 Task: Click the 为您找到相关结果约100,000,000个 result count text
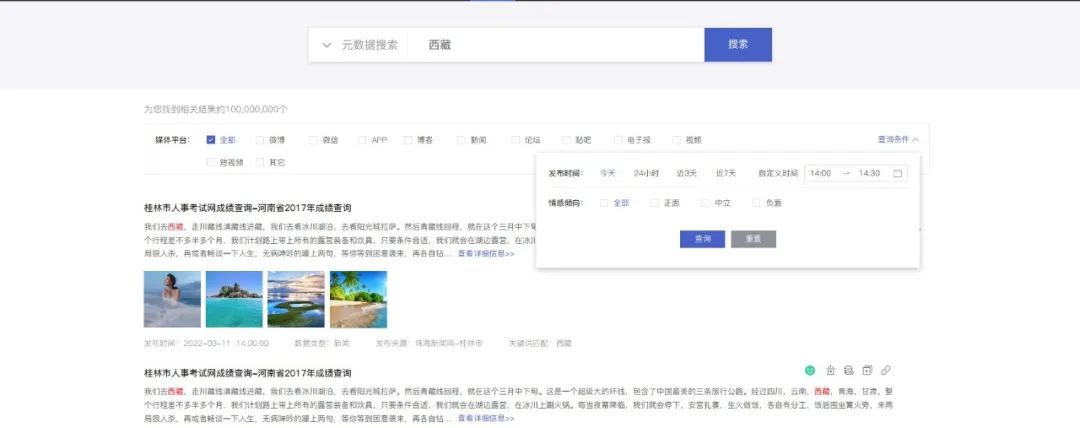(216, 109)
